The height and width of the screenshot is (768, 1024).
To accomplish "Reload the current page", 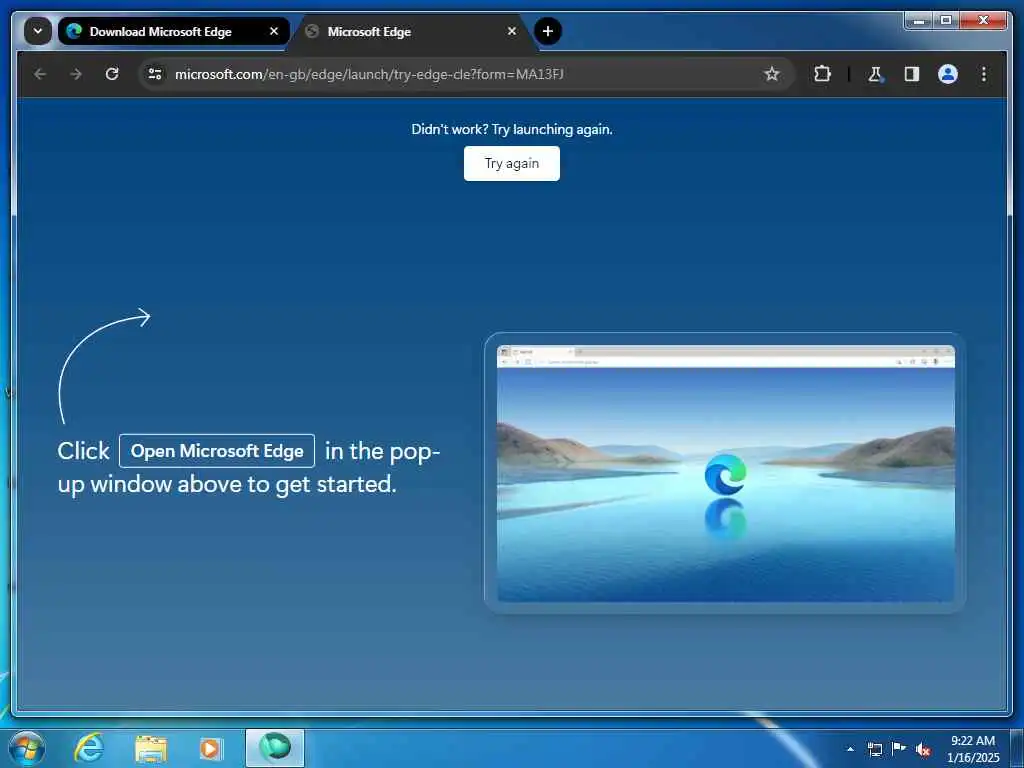I will pos(112,74).
